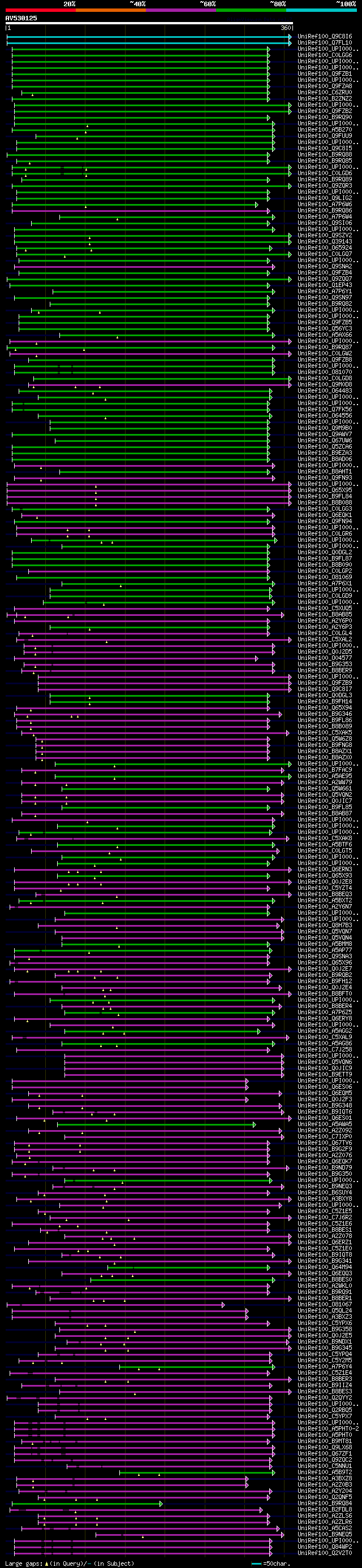Open hit UniRef100_A5B270
Viewport: 362px width, 1568px height.
(x=325, y=129)
